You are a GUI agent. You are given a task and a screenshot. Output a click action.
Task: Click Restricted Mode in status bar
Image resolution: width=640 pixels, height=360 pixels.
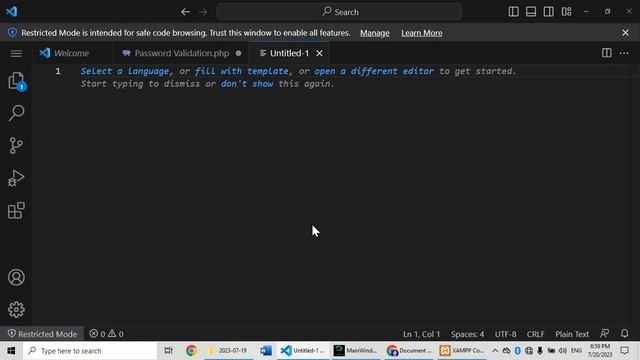click(42, 334)
